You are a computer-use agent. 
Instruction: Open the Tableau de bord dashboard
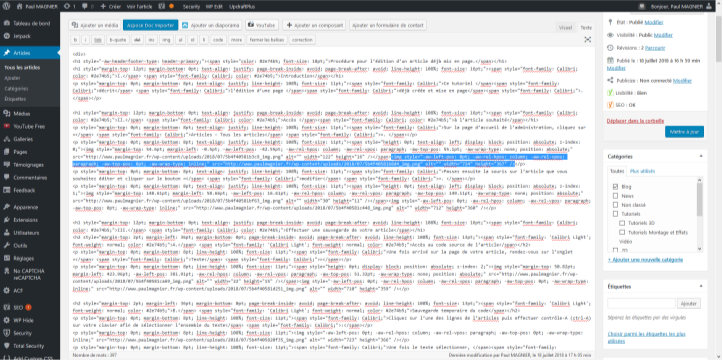point(30,23)
